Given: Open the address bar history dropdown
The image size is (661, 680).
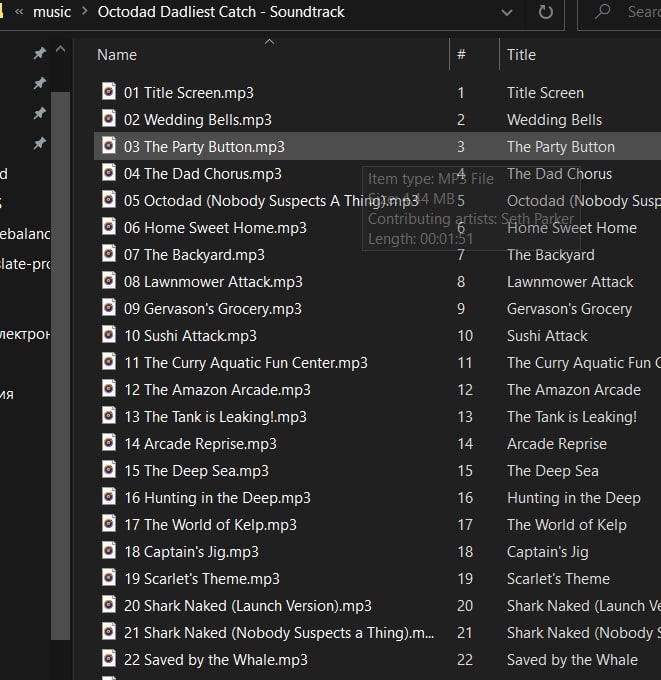Looking at the screenshot, I should pos(507,13).
